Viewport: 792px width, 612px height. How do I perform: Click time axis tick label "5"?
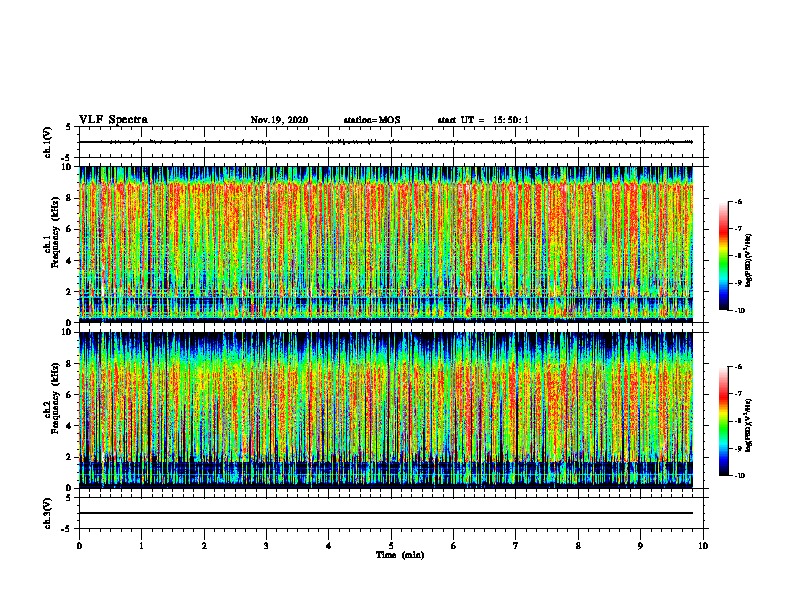[391, 546]
